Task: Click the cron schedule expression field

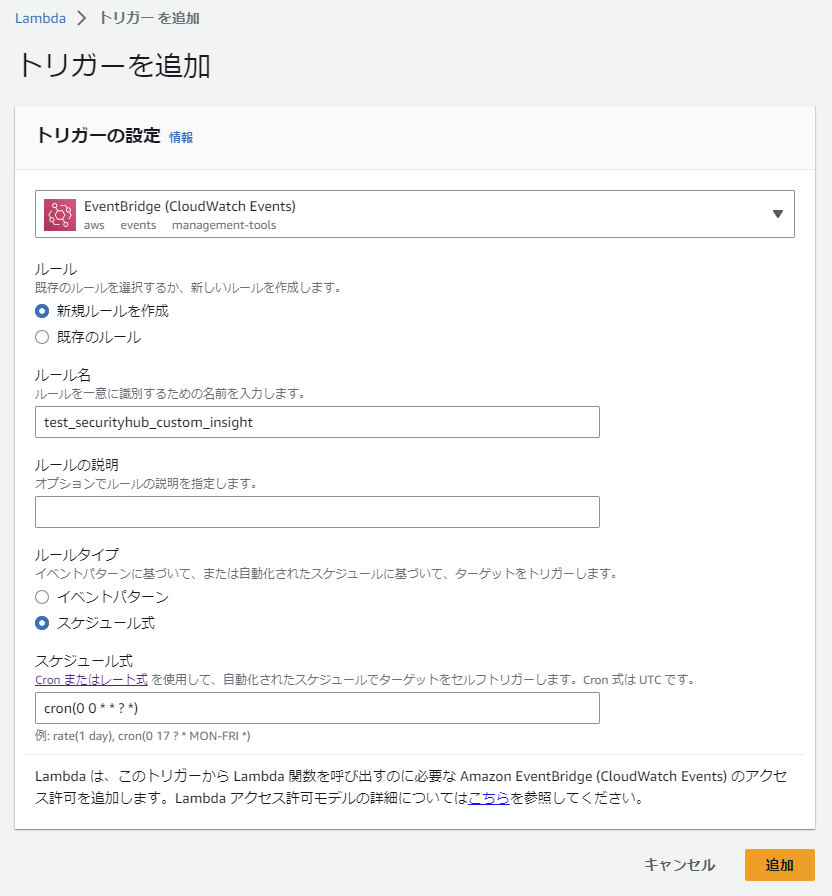Action: coord(317,708)
